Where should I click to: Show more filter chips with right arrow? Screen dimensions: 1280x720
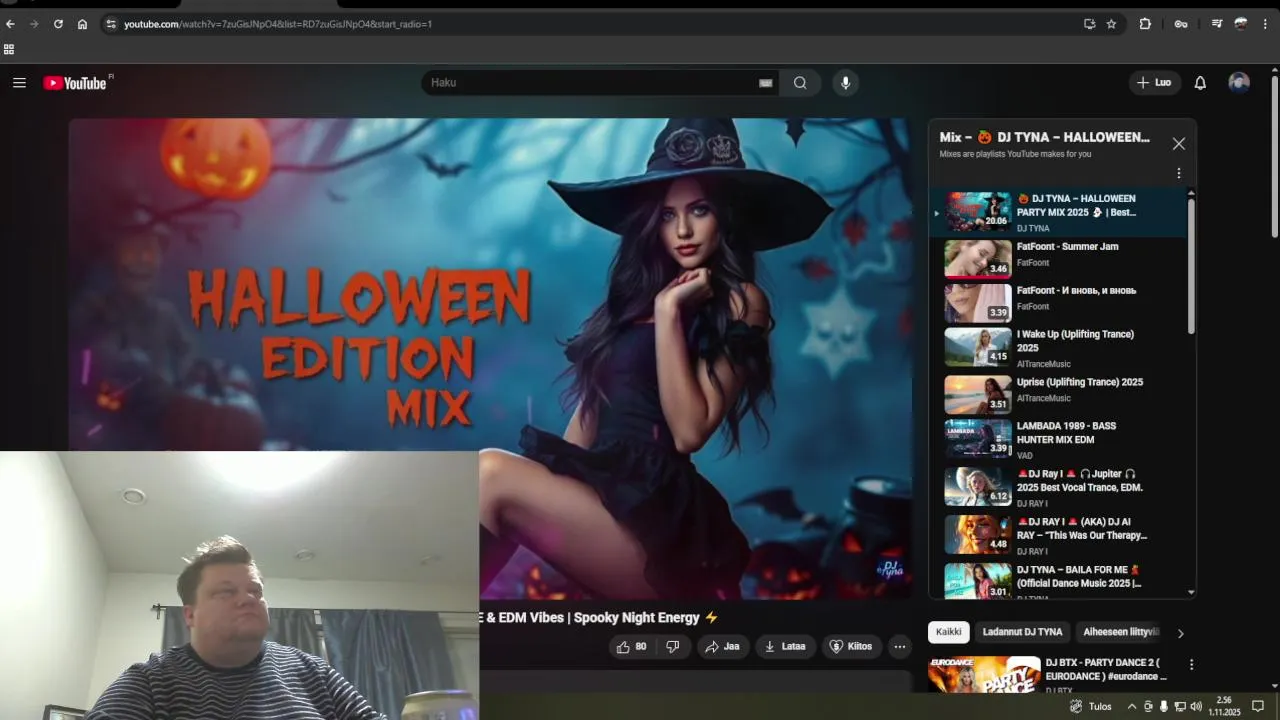click(1180, 633)
